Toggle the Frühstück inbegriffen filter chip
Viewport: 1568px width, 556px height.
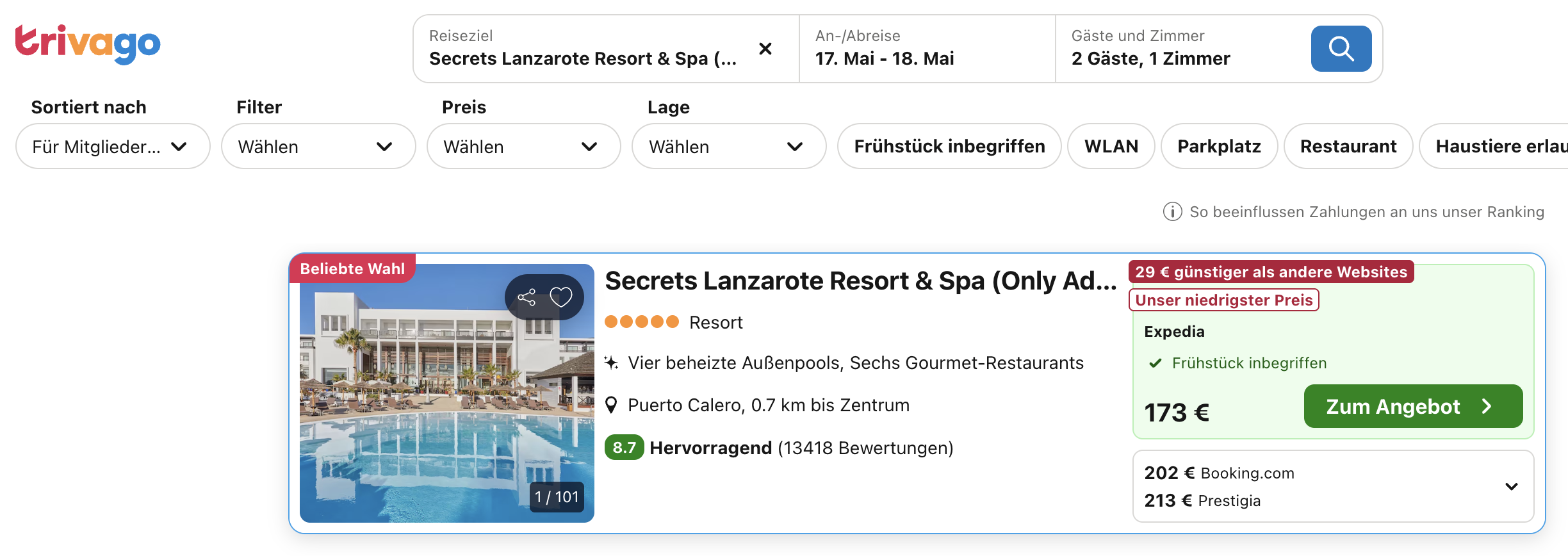[x=949, y=147]
